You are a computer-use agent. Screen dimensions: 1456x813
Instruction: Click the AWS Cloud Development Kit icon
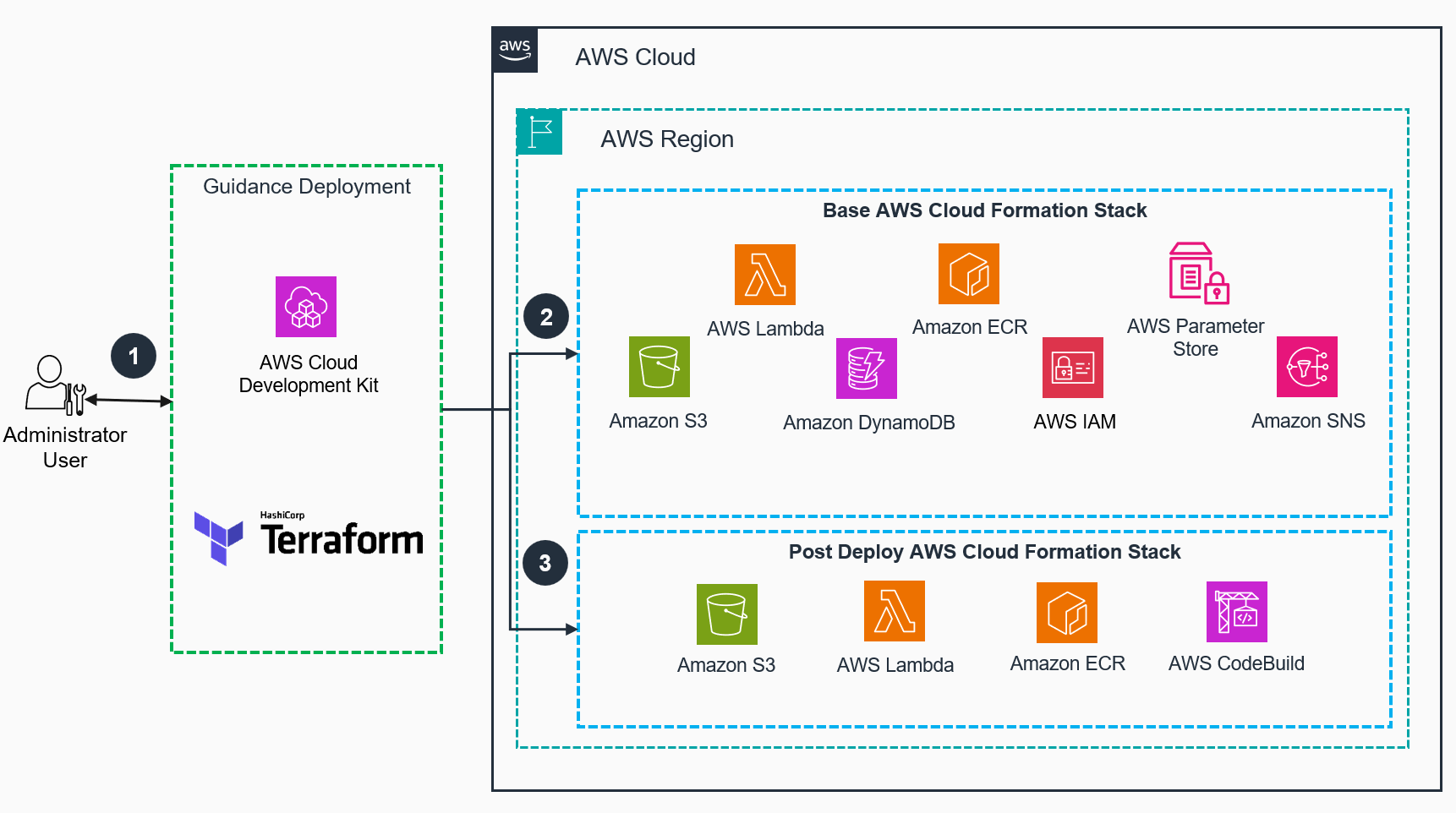tap(306, 307)
